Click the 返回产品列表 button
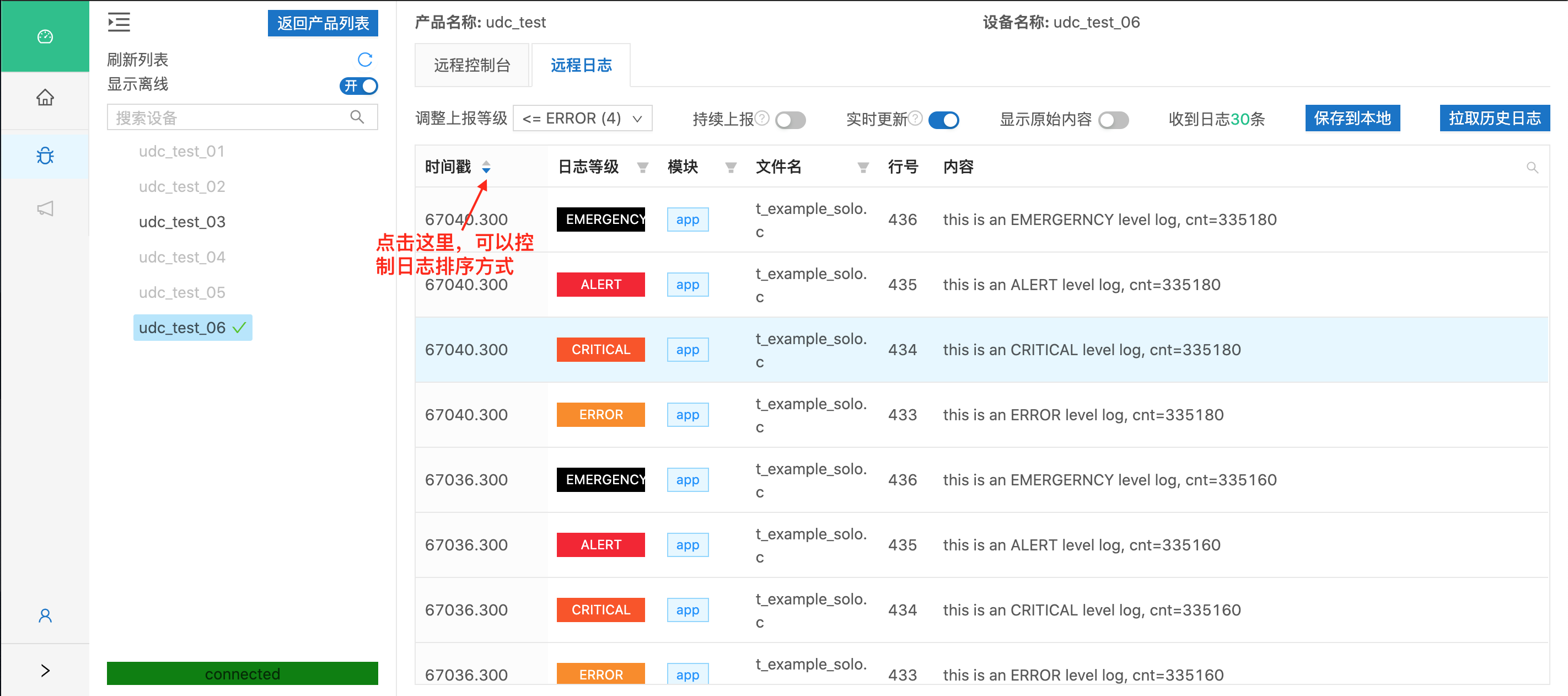 (323, 23)
